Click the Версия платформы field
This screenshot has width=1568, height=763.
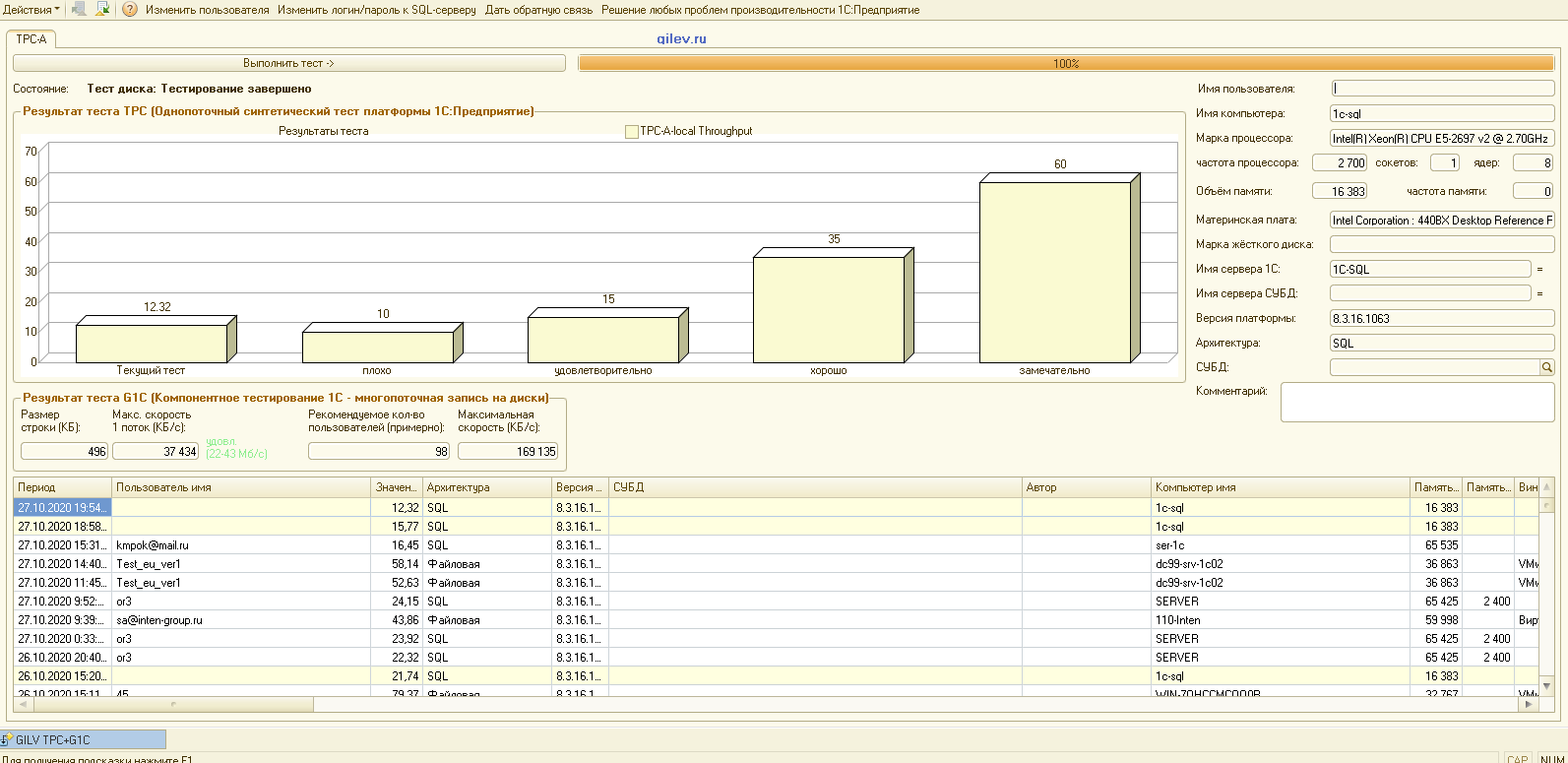[1442, 318]
